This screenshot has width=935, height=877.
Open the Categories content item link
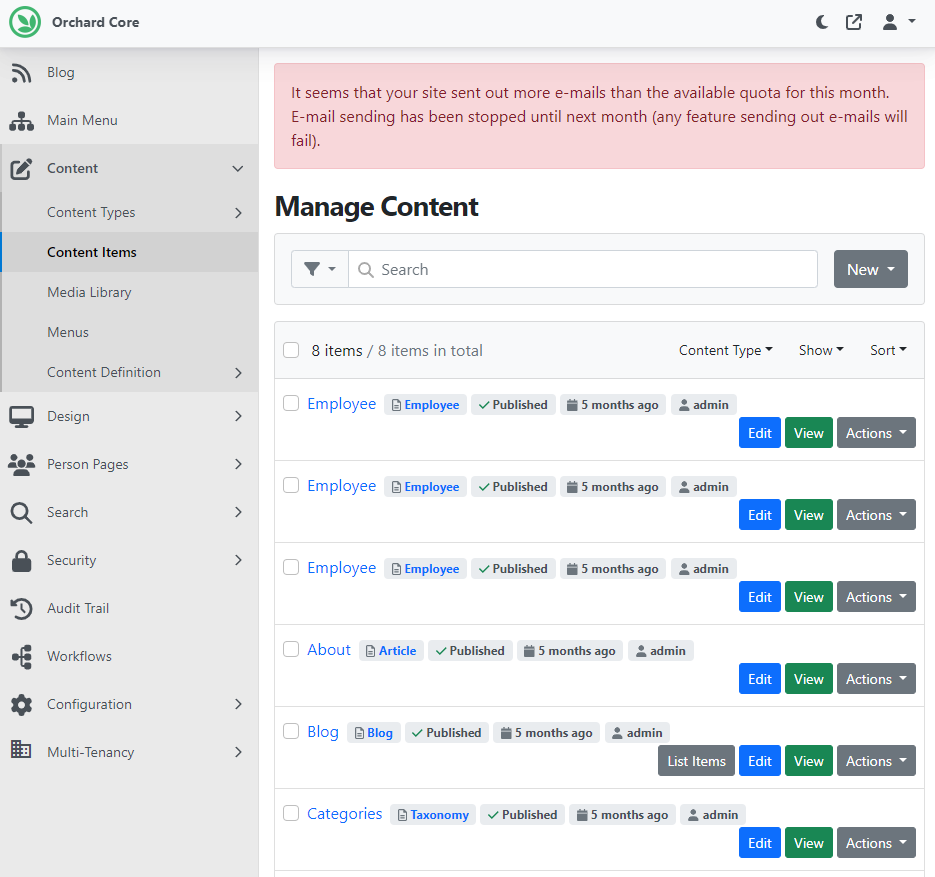(x=345, y=814)
